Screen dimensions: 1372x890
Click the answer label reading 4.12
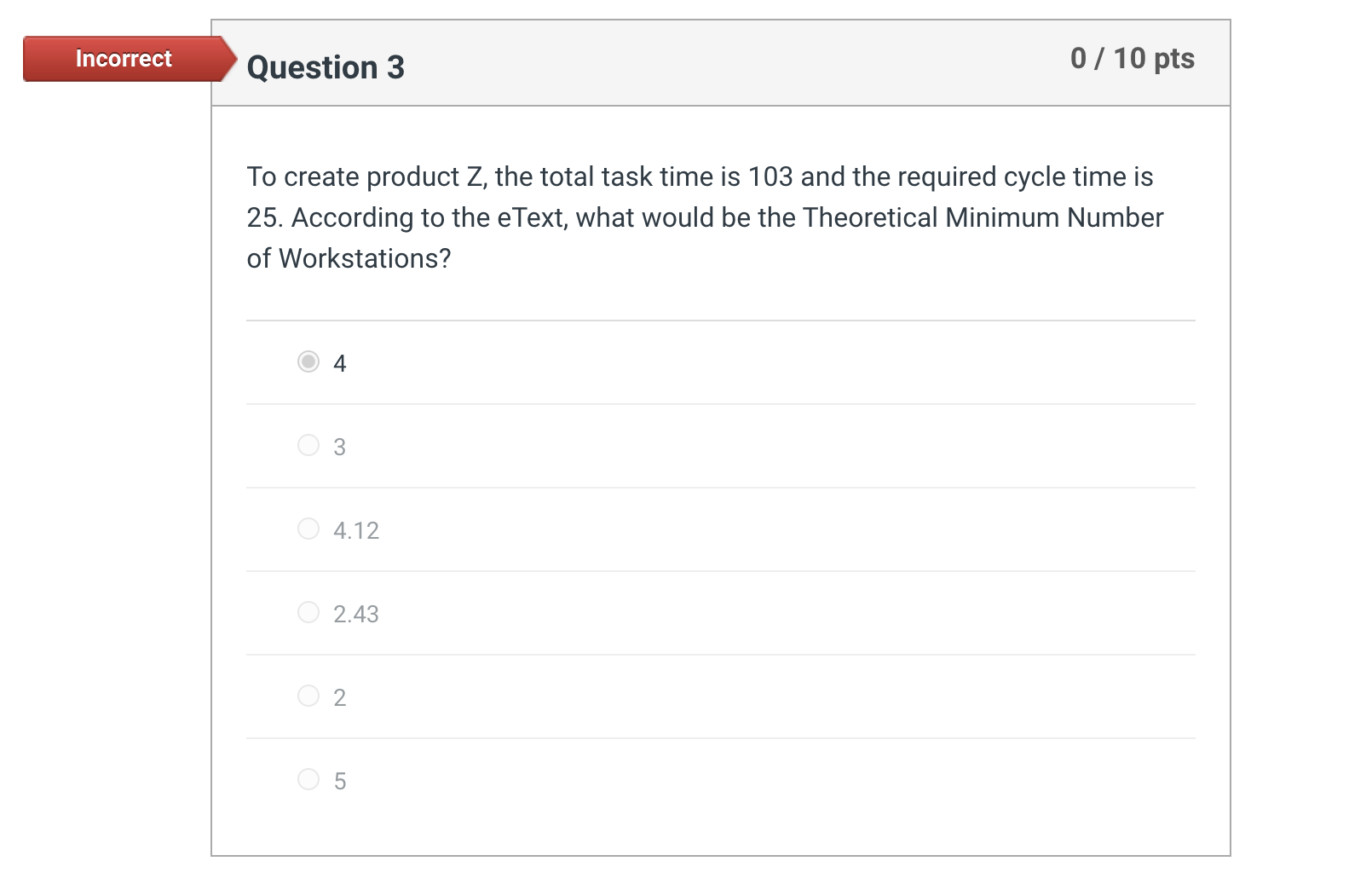click(x=358, y=529)
